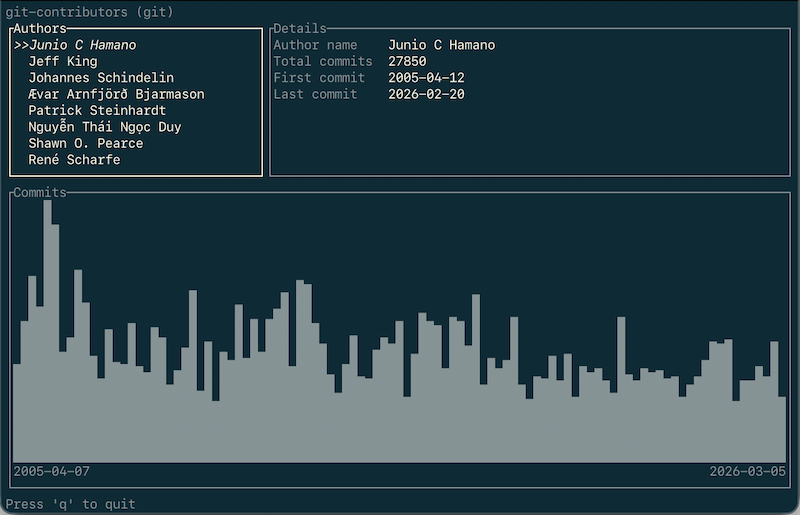Click the first commit date 2005-04-12
Viewport: 800px width, 515px height.
pyautogui.click(x=426, y=78)
